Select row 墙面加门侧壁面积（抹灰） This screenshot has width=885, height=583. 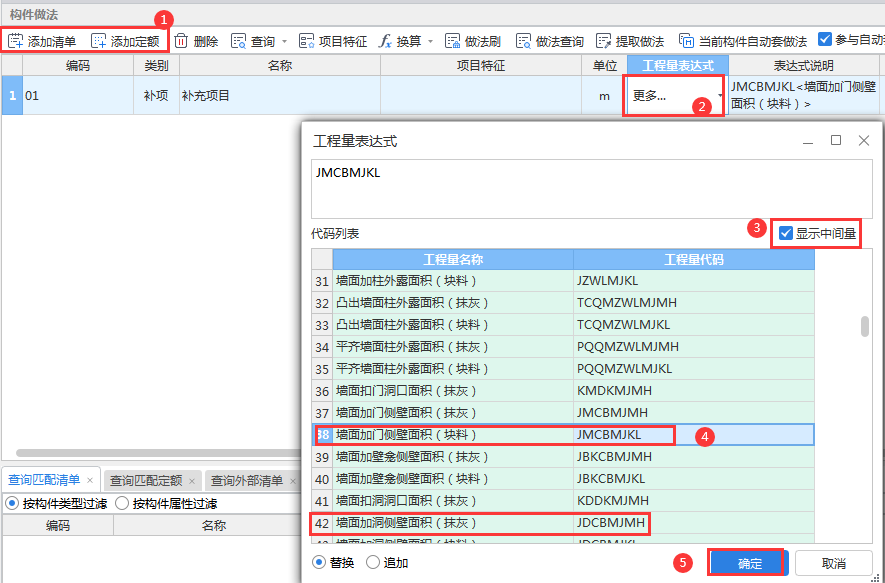(x=563, y=413)
